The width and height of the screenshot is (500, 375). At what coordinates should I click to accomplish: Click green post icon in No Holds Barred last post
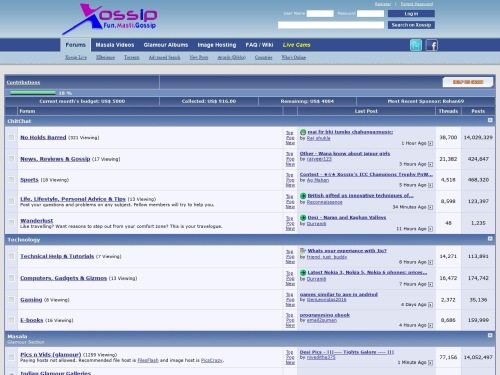(303, 132)
